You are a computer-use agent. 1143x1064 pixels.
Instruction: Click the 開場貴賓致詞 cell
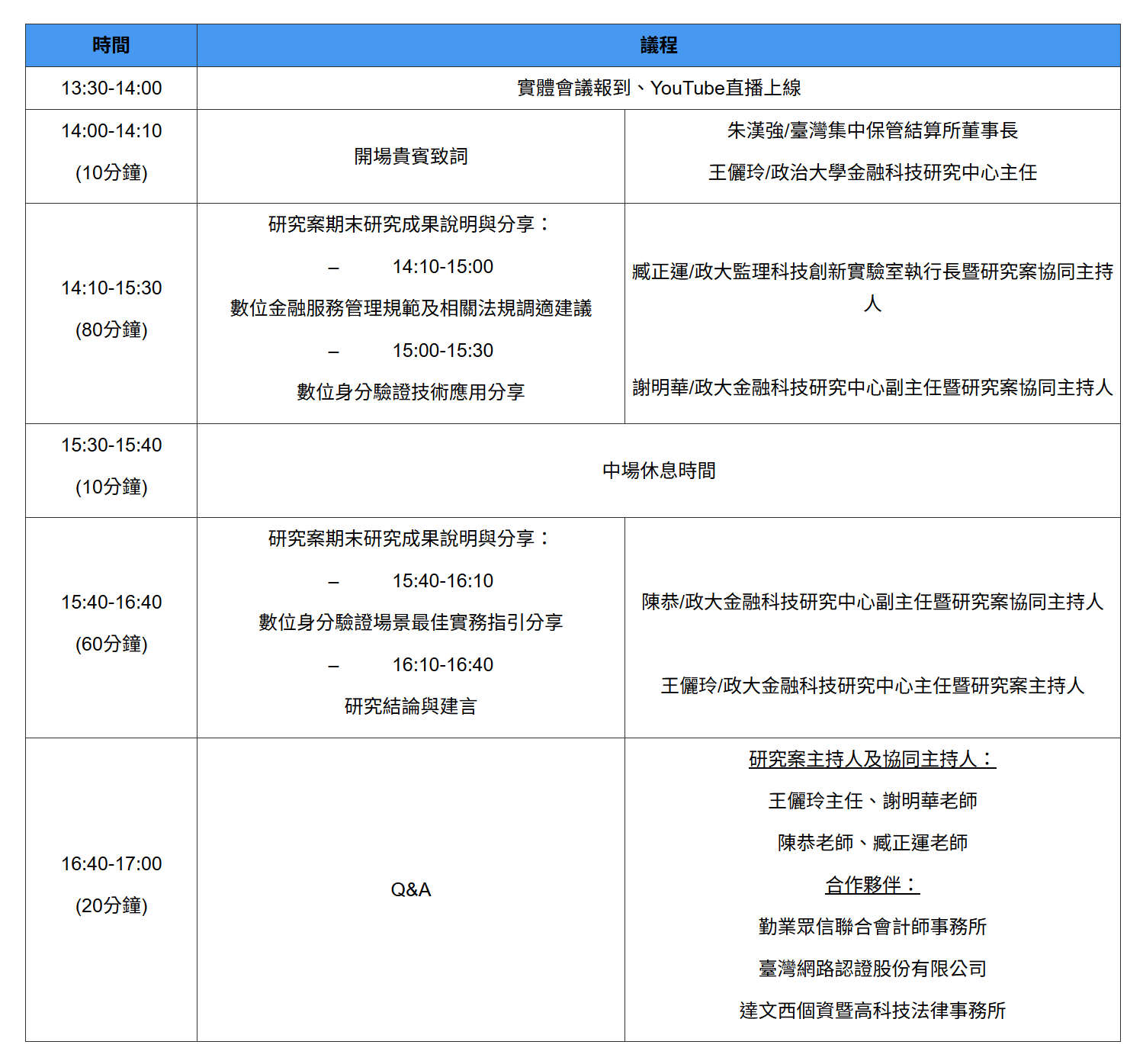point(410,156)
